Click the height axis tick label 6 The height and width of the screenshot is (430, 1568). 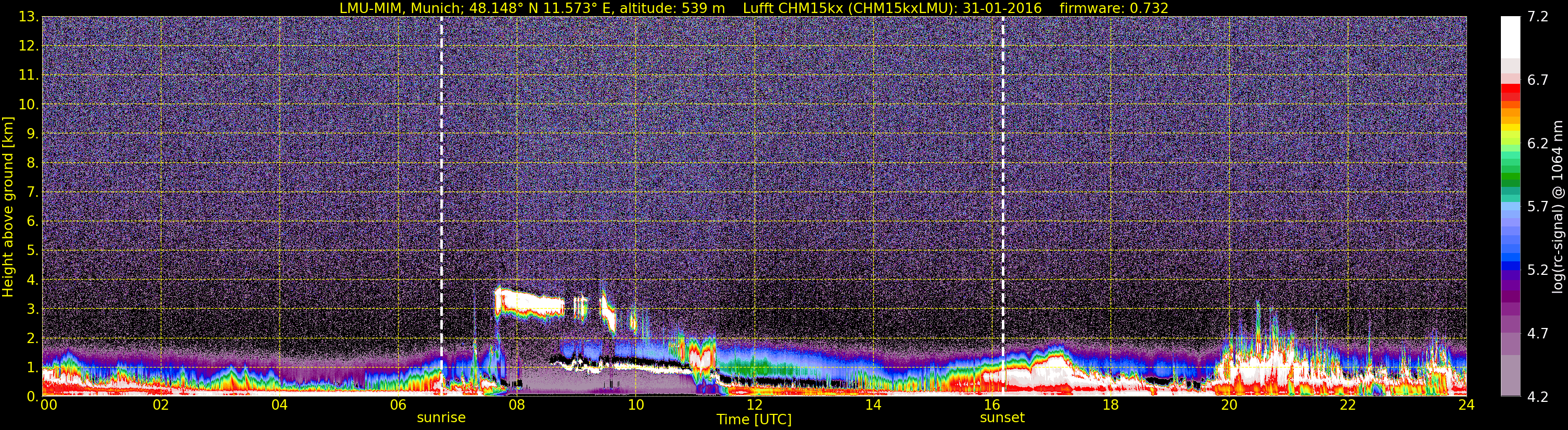(32, 222)
